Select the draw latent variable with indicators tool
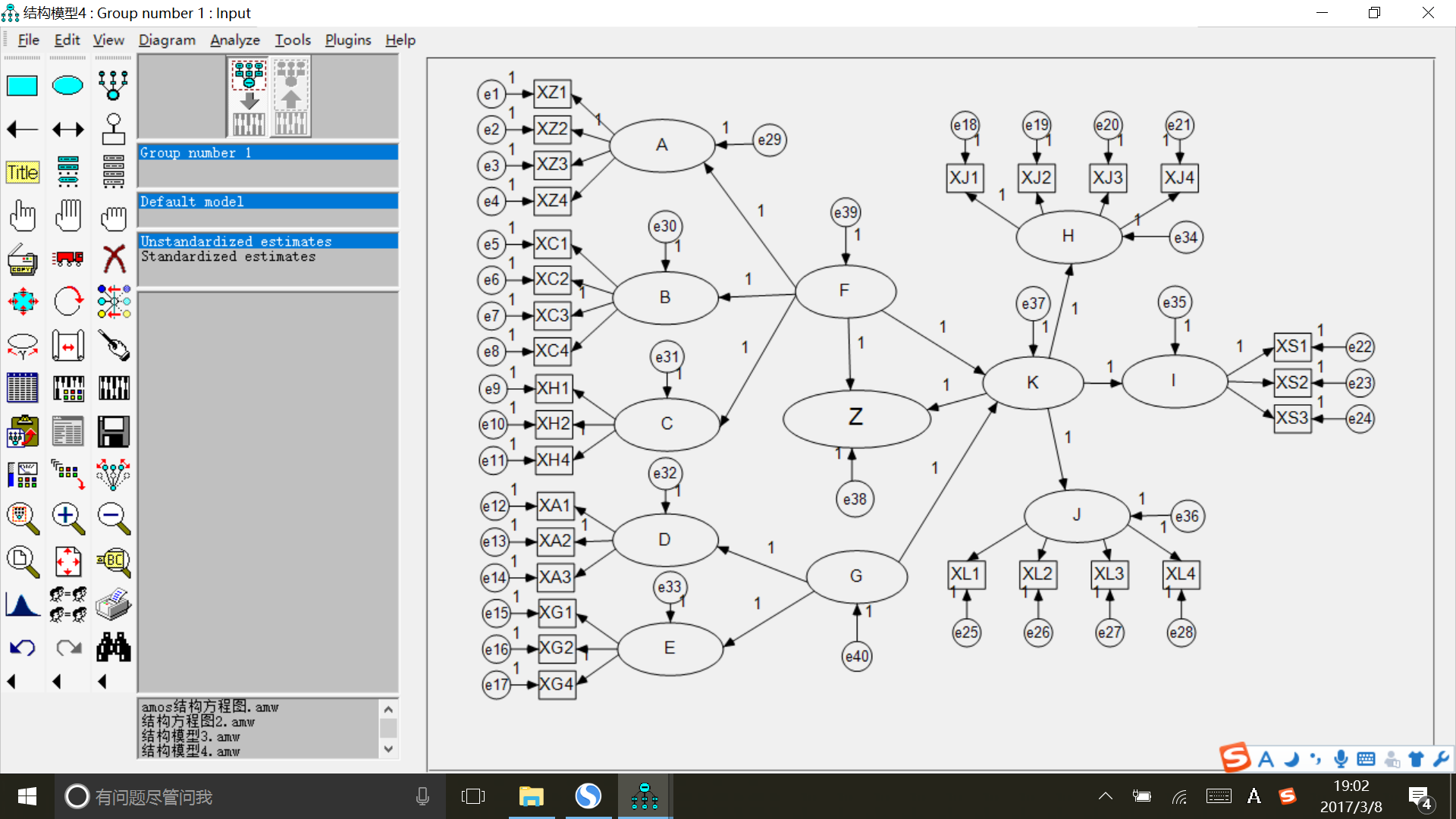The image size is (1456, 819). (x=113, y=86)
